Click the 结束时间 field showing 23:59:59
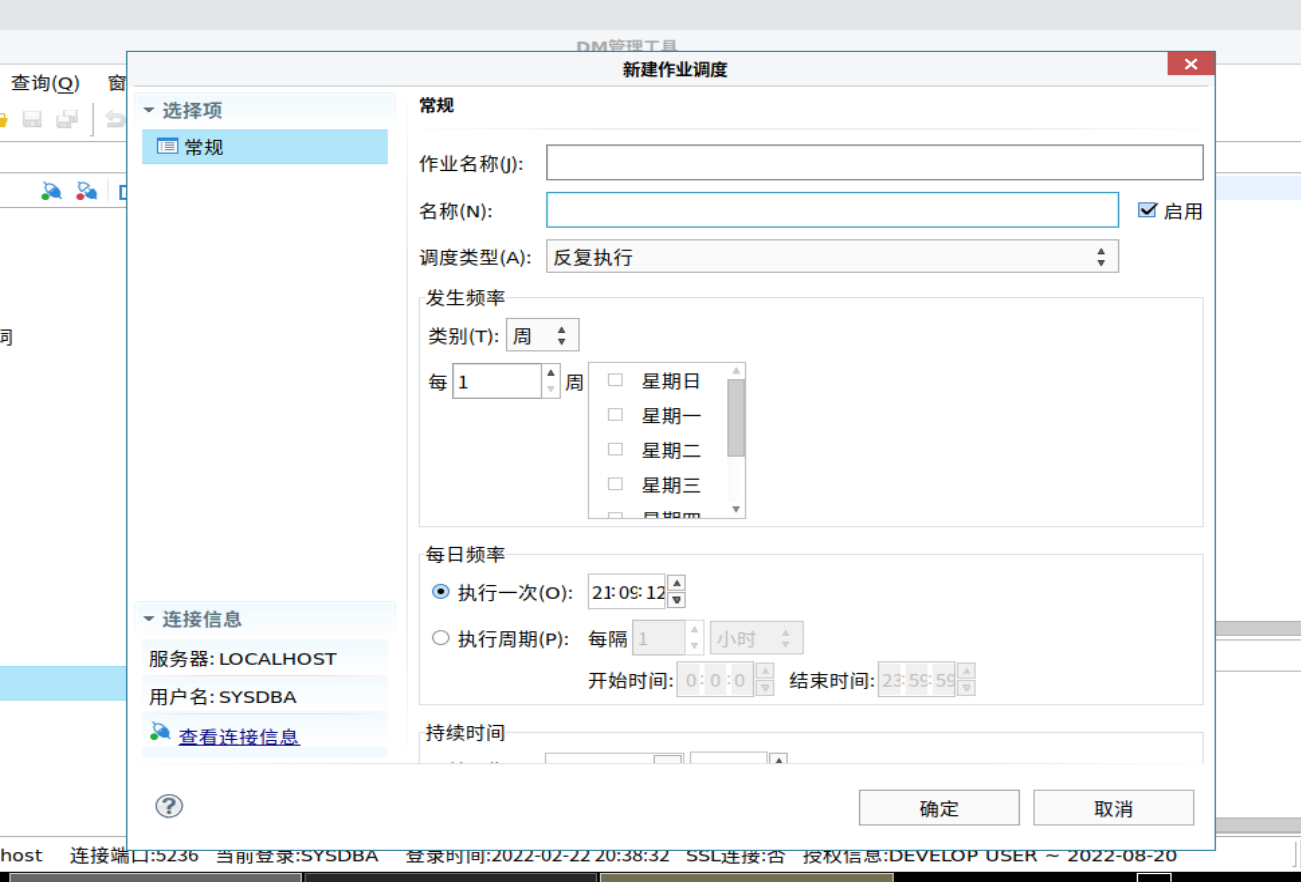 click(x=917, y=680)
